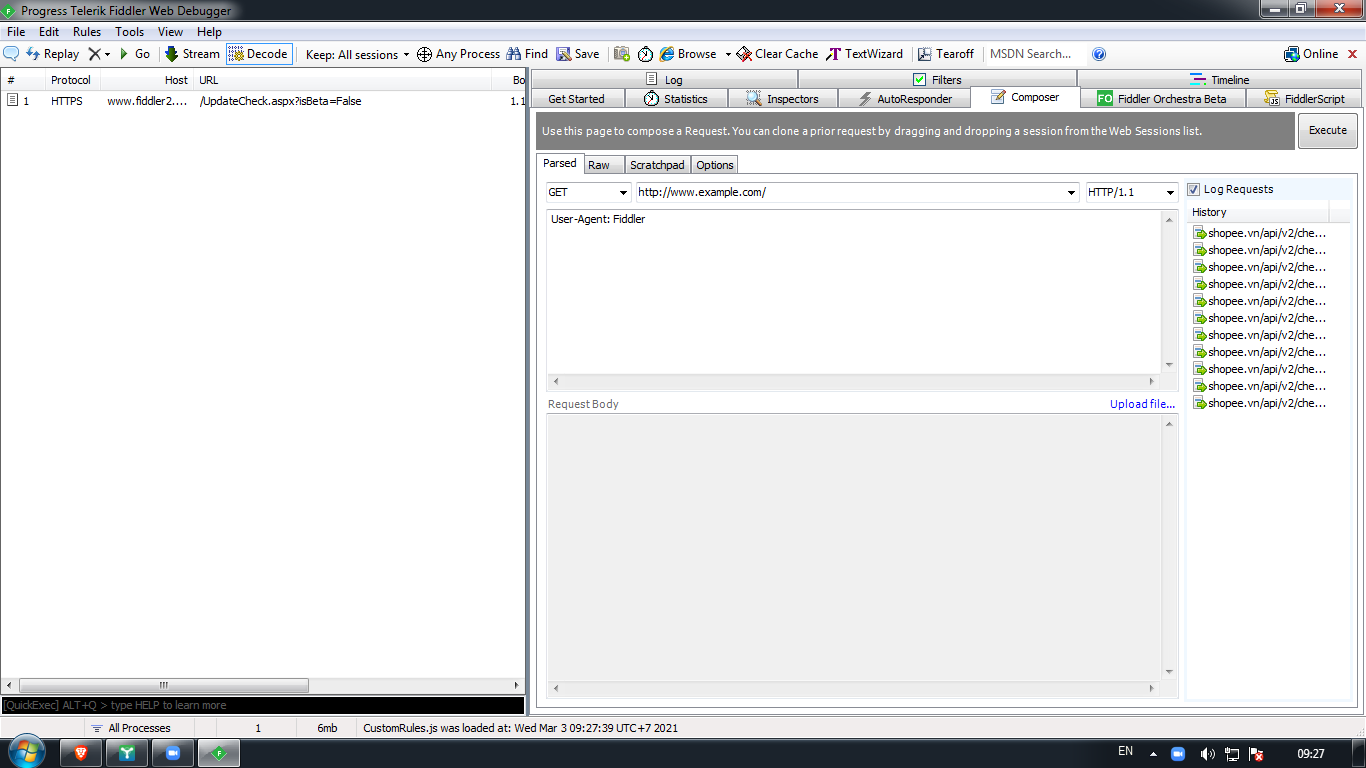Select the Scratchpad composer sub-tab
1366x768 pixels.
coord(657,165)
